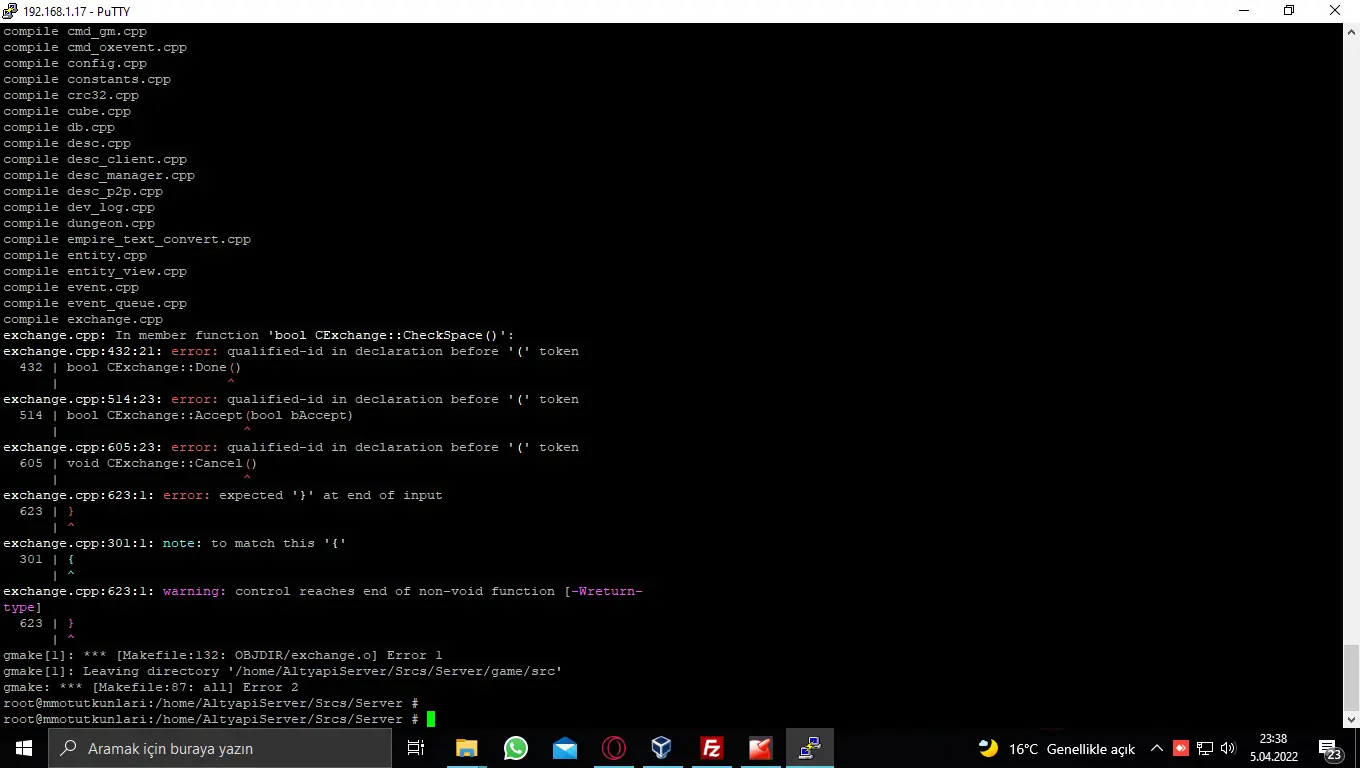Viewport: 1360px width, 768px height.
Task: Open the PuTTY system menu via title icon
Action: tap(8, 11)
